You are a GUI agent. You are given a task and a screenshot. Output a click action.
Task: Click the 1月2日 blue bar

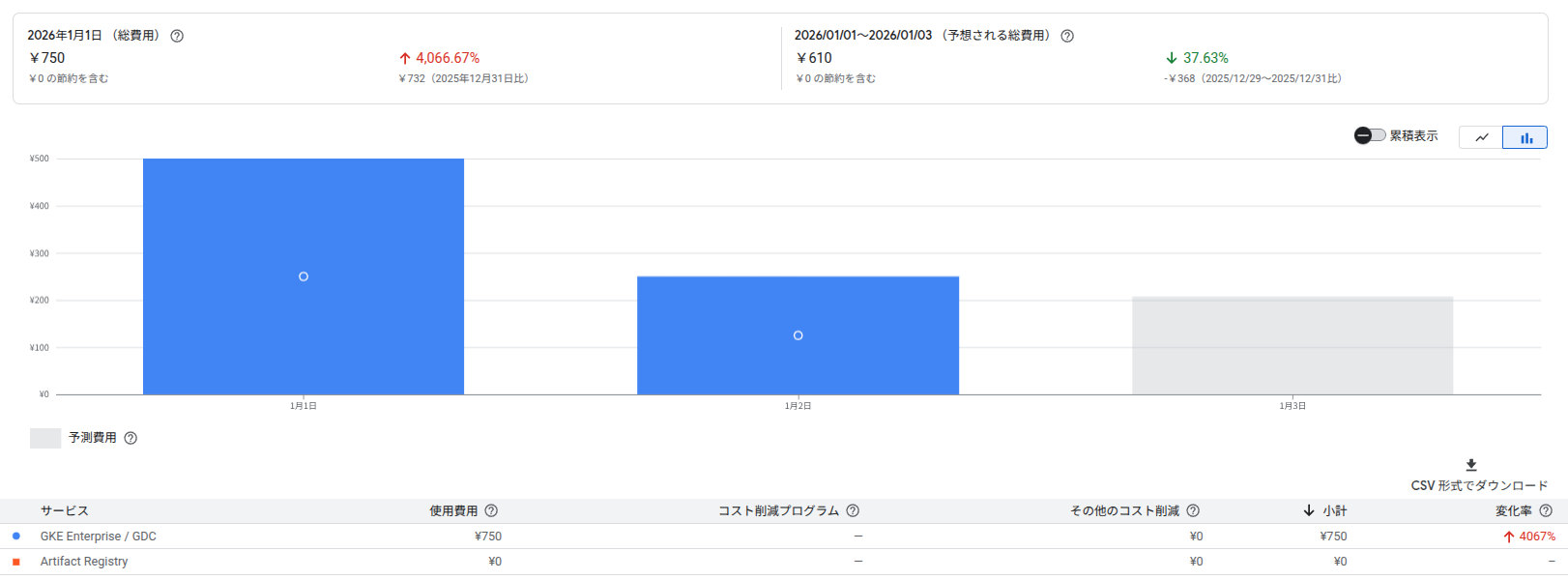click(798, 335)
